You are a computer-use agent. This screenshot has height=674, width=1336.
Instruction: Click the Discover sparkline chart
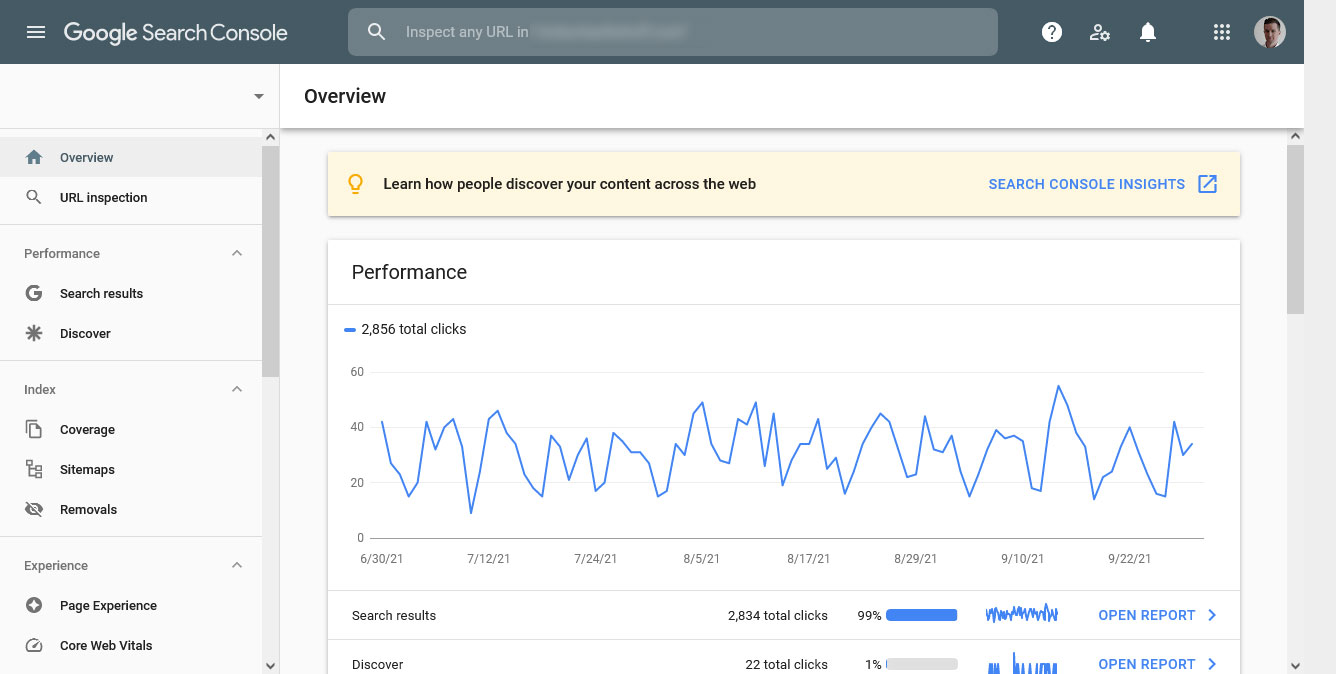(1022, 663)
